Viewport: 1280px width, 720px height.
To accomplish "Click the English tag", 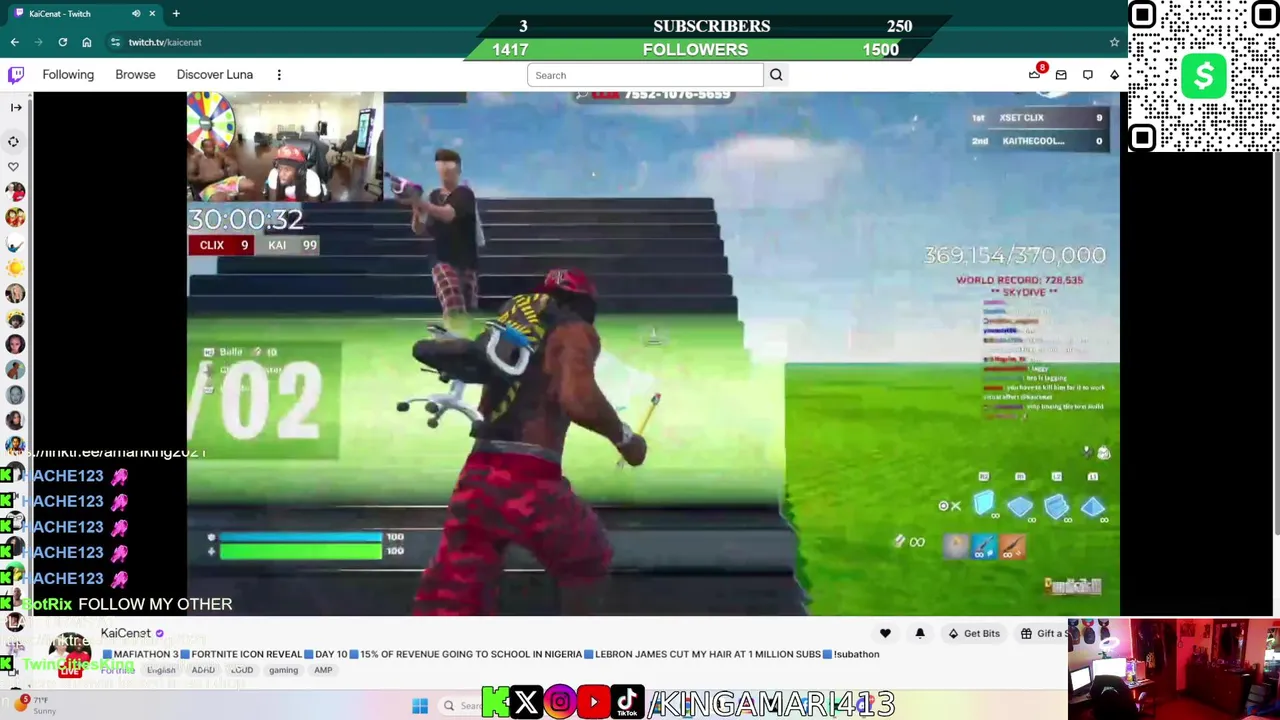I will [161, 670].
